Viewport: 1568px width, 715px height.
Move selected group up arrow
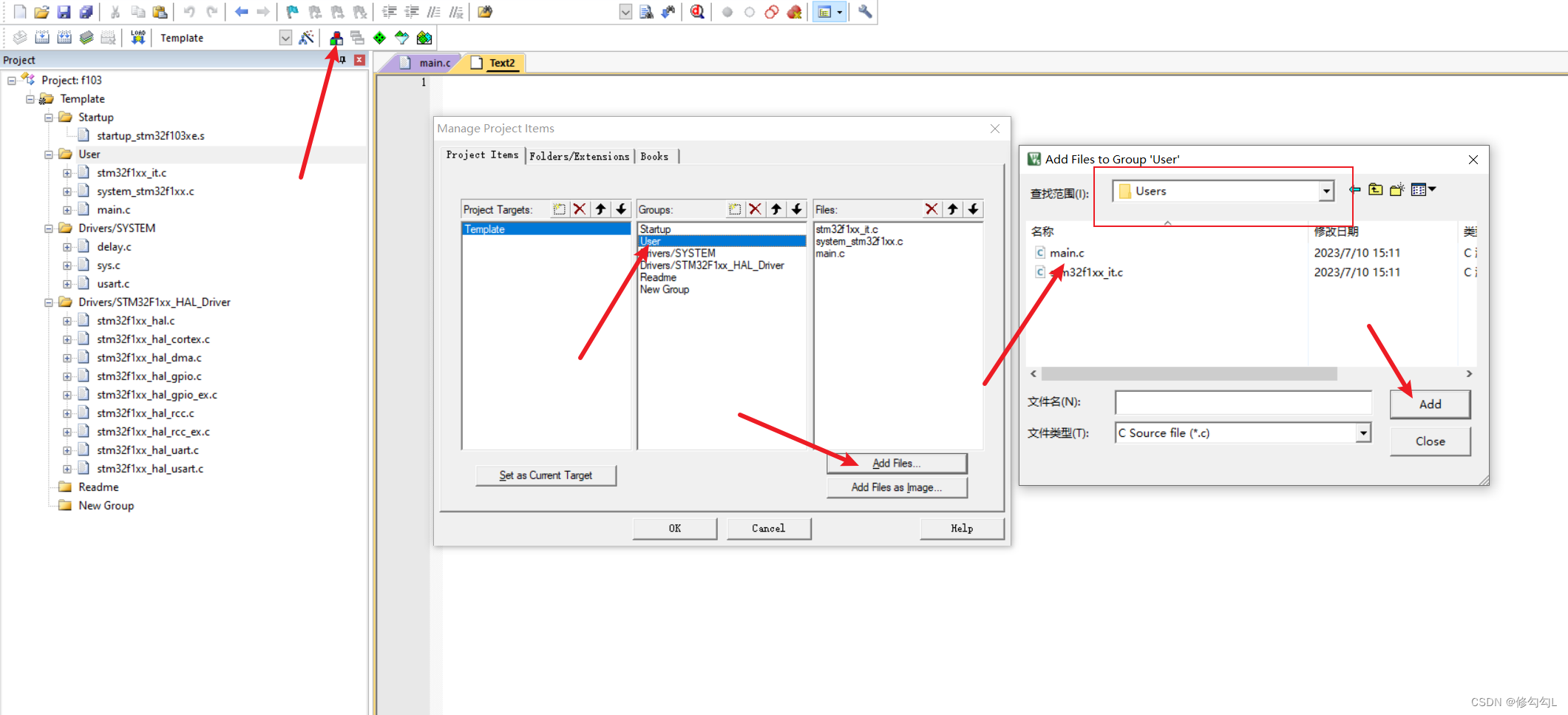click(775, 209)
